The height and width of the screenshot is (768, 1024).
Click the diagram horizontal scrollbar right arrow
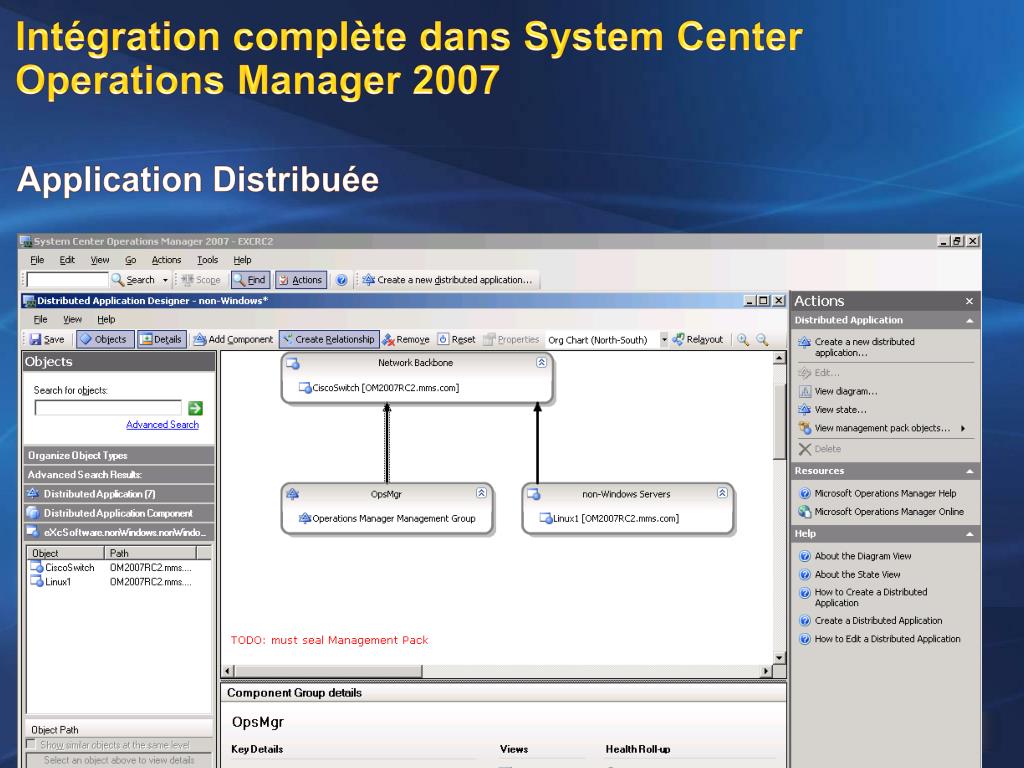point(766,671)
